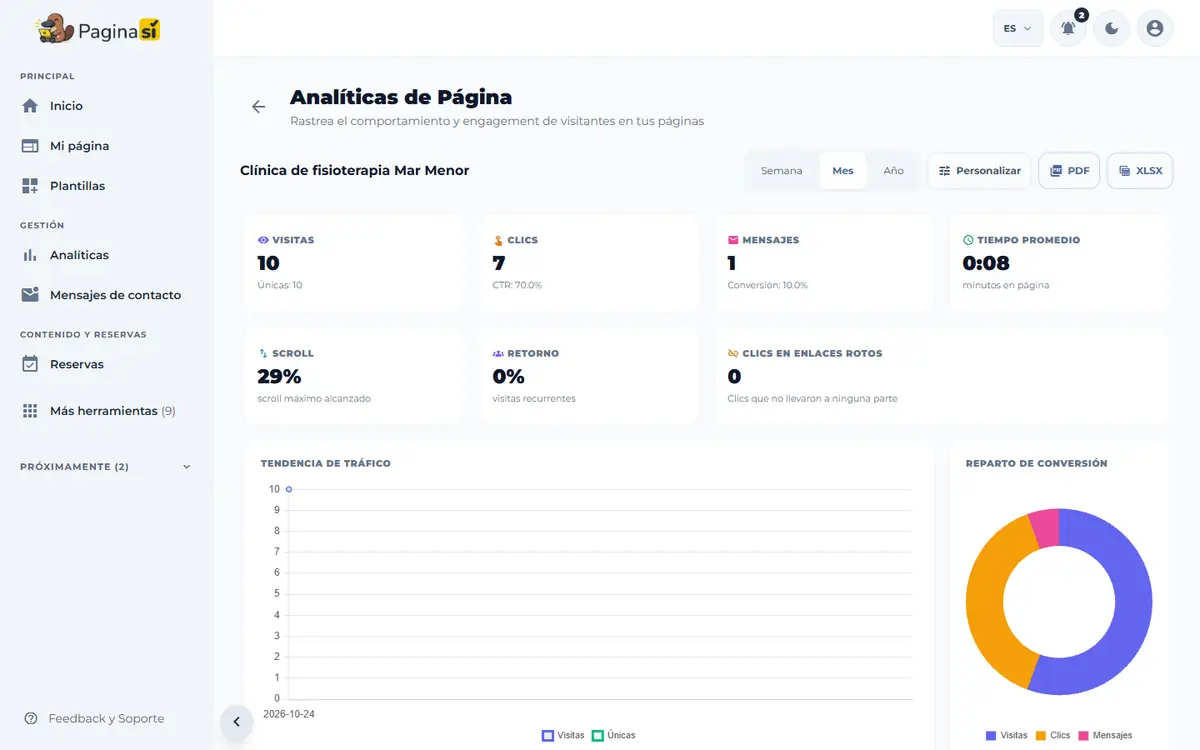Click the Tendencia de Tráfico heading
The width and height of the screenshot is (1200, 750).
tap(326, 464)
